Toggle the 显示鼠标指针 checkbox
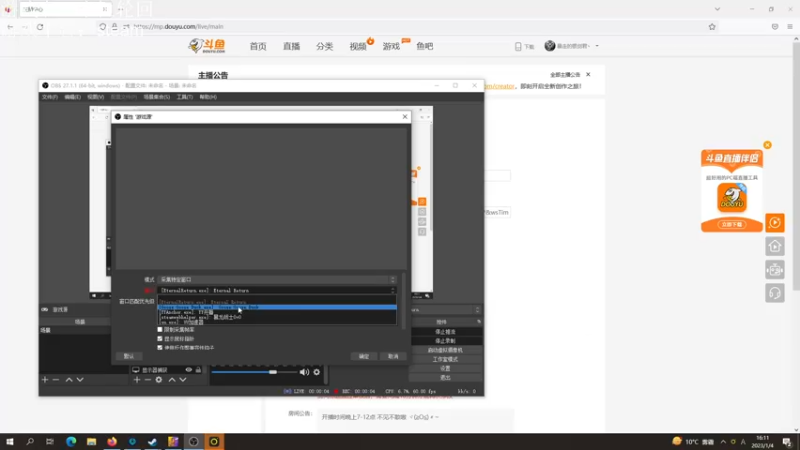The width and height of the screenshot is (800, 450). (160, 339)
